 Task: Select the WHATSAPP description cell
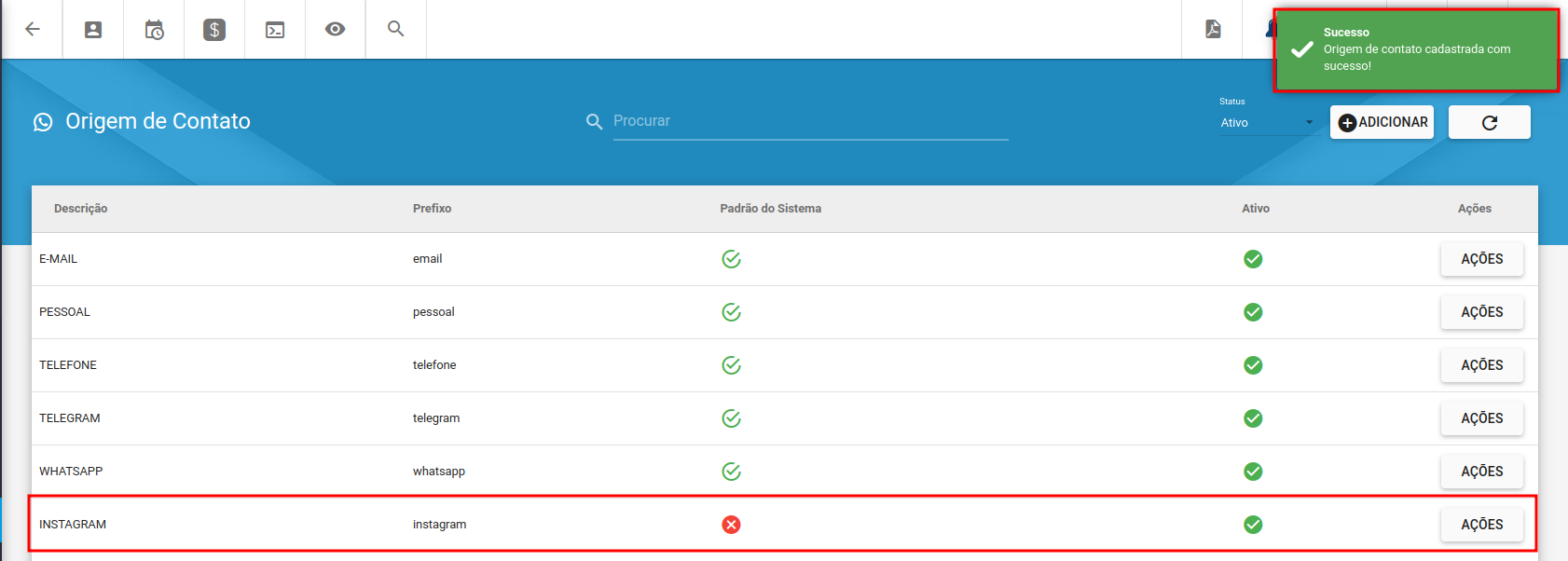coord(71,472)
